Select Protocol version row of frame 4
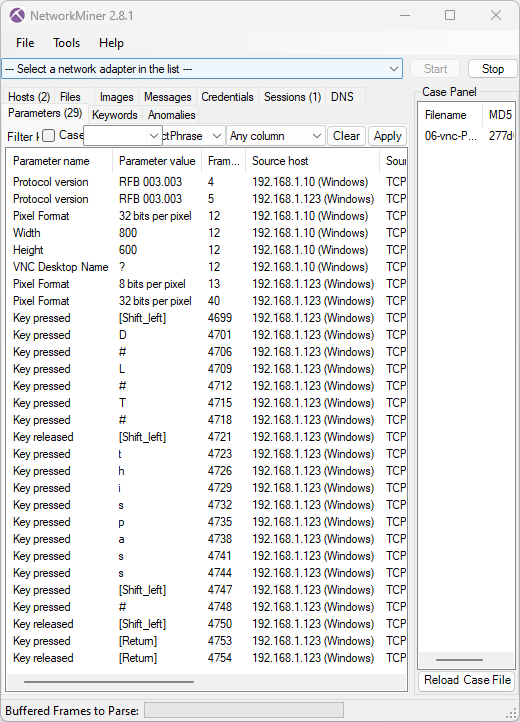The height and width of the screenshot is (722, 520). click(207, 182)
